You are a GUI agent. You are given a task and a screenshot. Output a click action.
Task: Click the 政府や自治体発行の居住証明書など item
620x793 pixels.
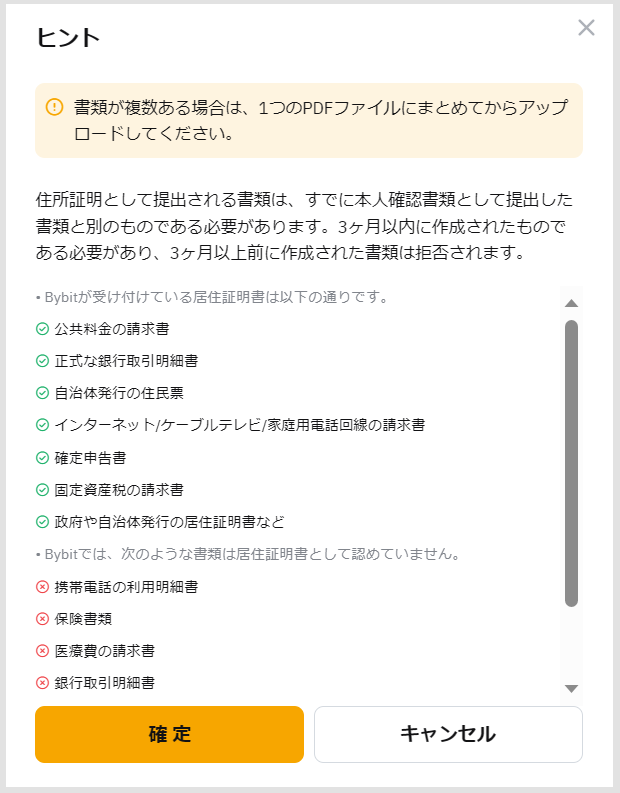point(169,522)
